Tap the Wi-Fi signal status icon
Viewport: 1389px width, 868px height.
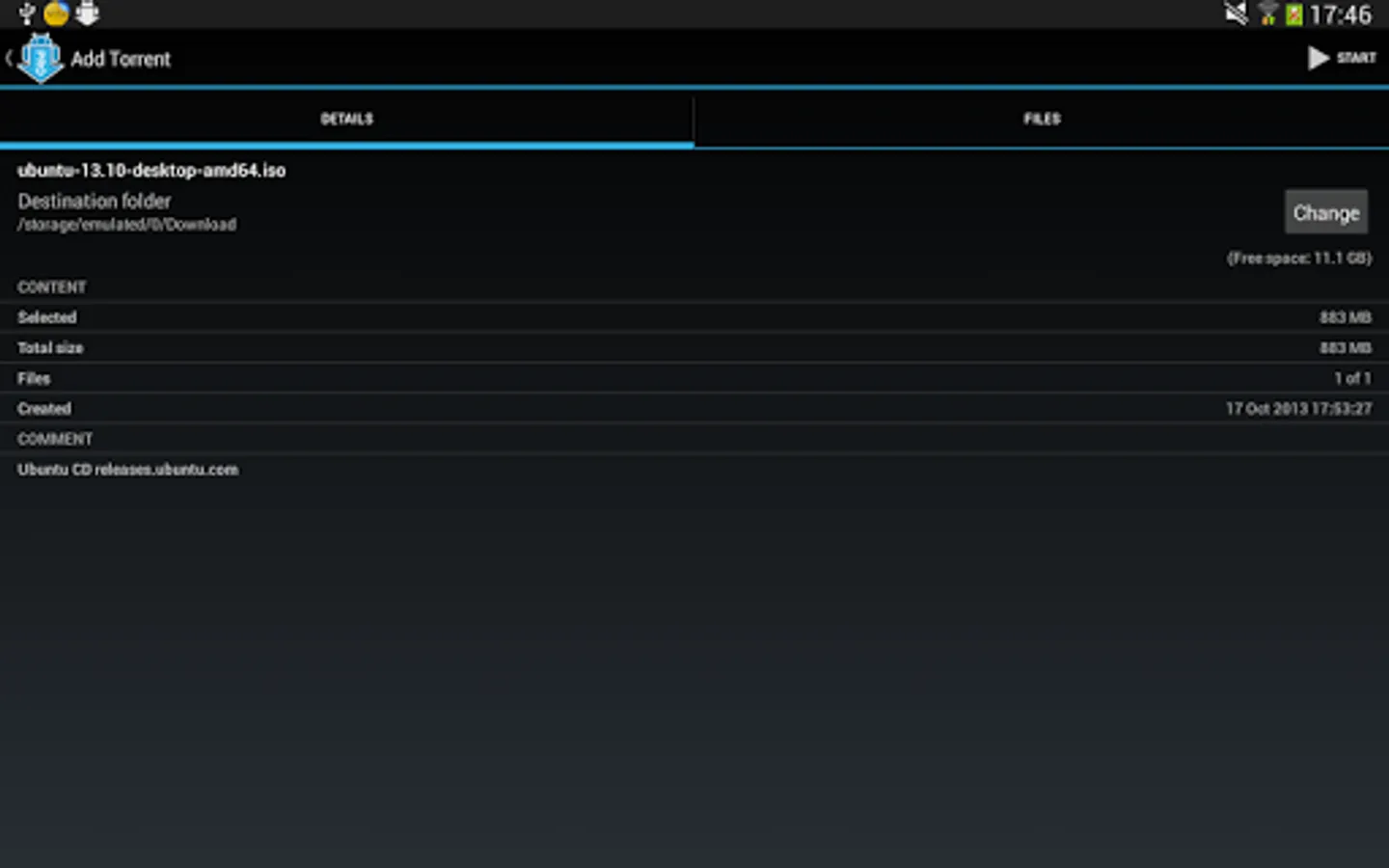[1267, 14]
